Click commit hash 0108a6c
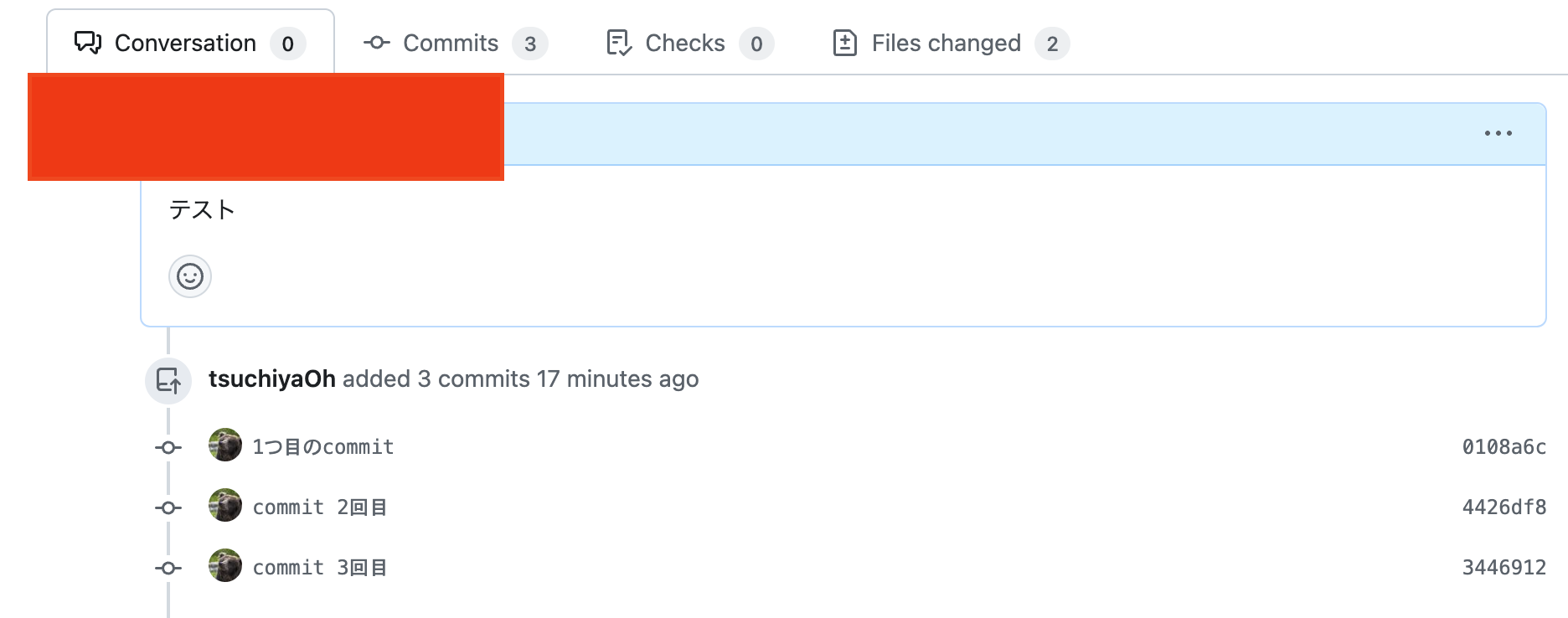 [1504, 447]
